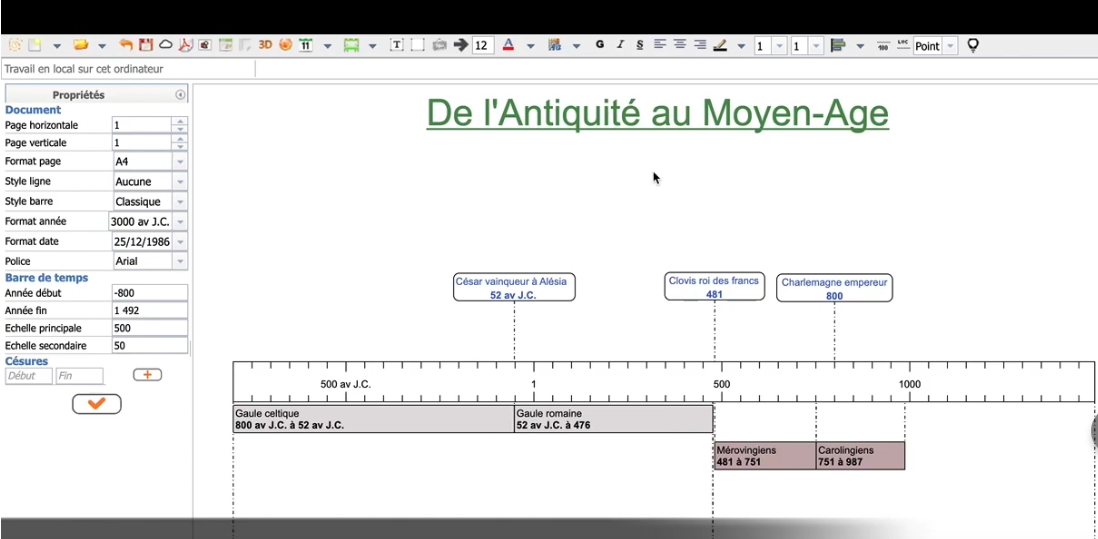The height and width of the screenshot is (539, 1098).
Task: Click the lightbulb help icon
Action: click(x=973, y=45)
